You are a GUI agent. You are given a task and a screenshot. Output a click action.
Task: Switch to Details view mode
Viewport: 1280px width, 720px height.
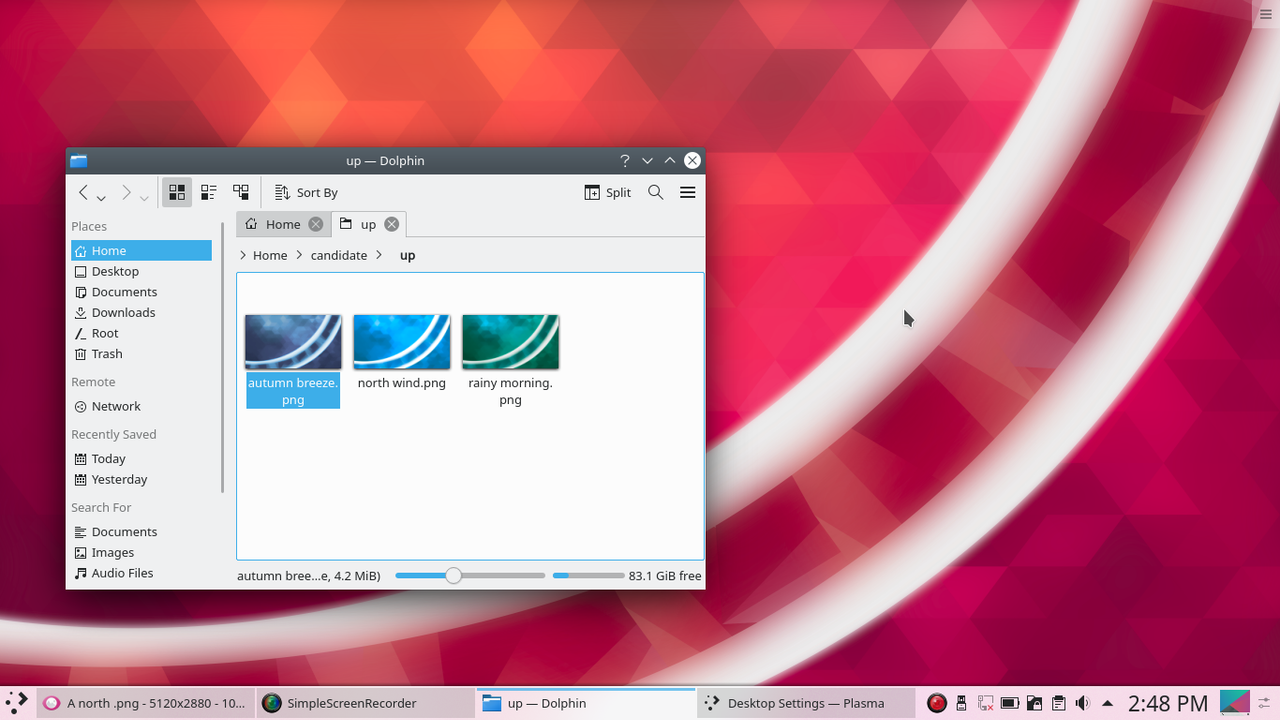(241, 192)
